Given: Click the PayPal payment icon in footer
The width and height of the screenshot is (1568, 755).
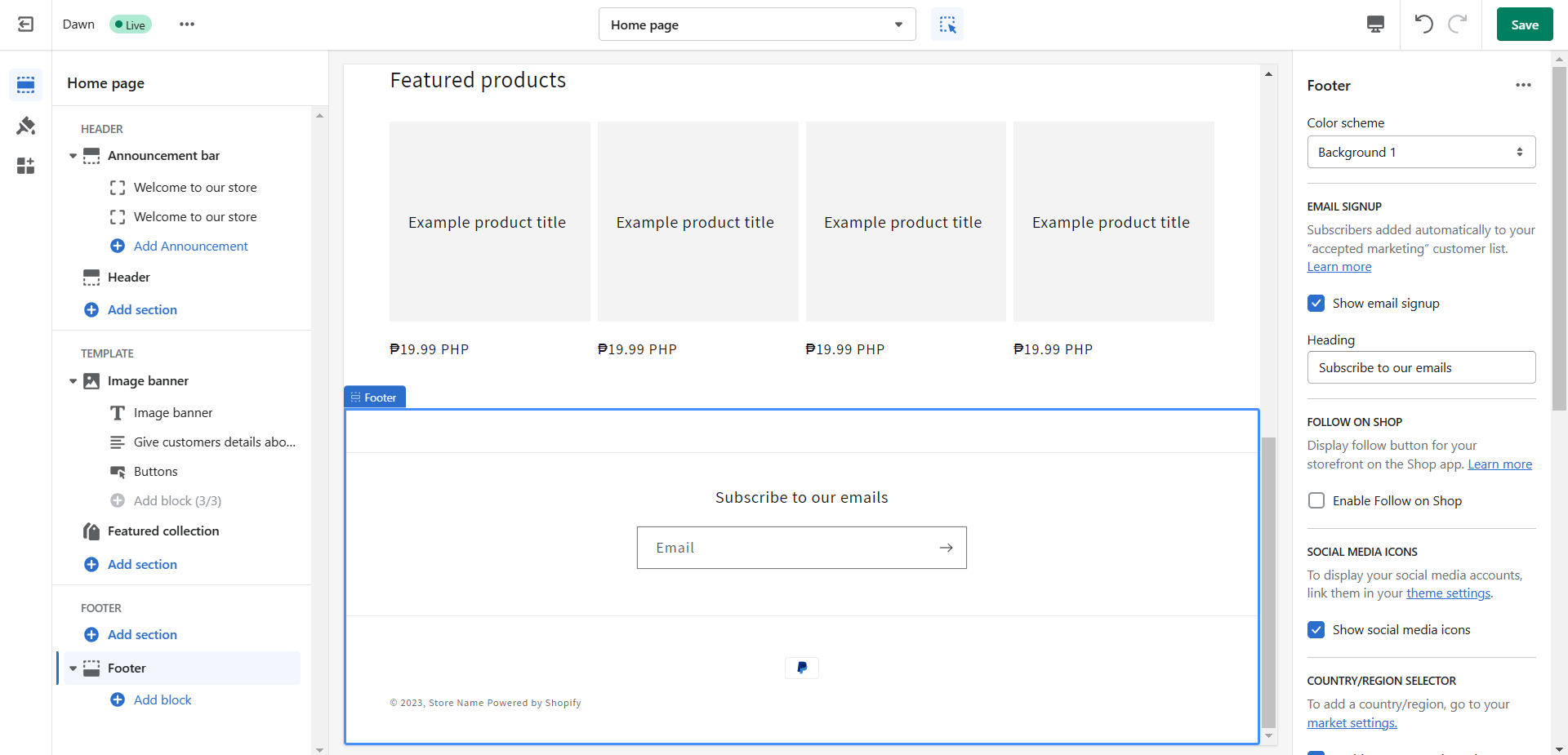Looking at the screenshot, I should (802, 668).
